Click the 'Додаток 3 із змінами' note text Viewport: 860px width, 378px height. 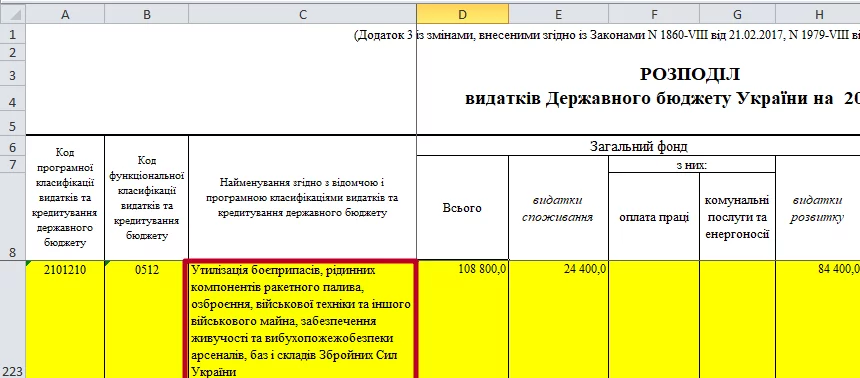coord(416,35)
